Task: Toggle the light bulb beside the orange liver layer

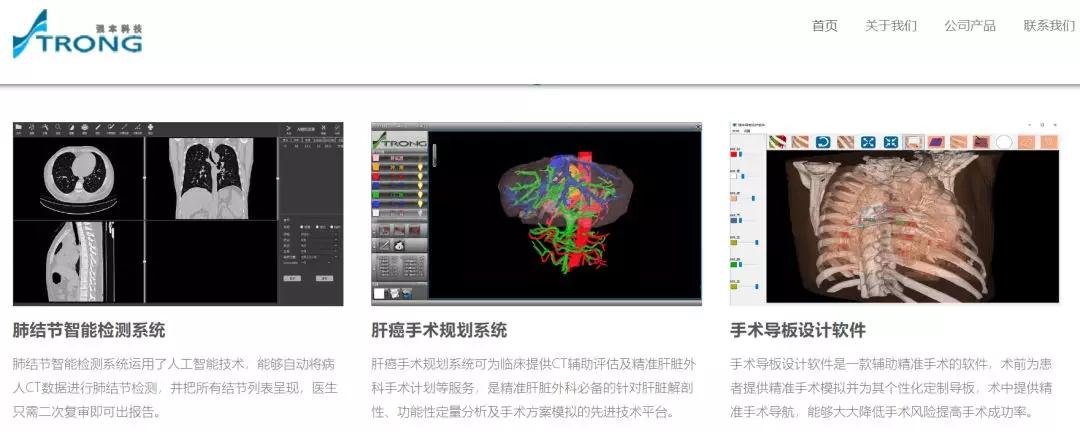Action: 420,166
